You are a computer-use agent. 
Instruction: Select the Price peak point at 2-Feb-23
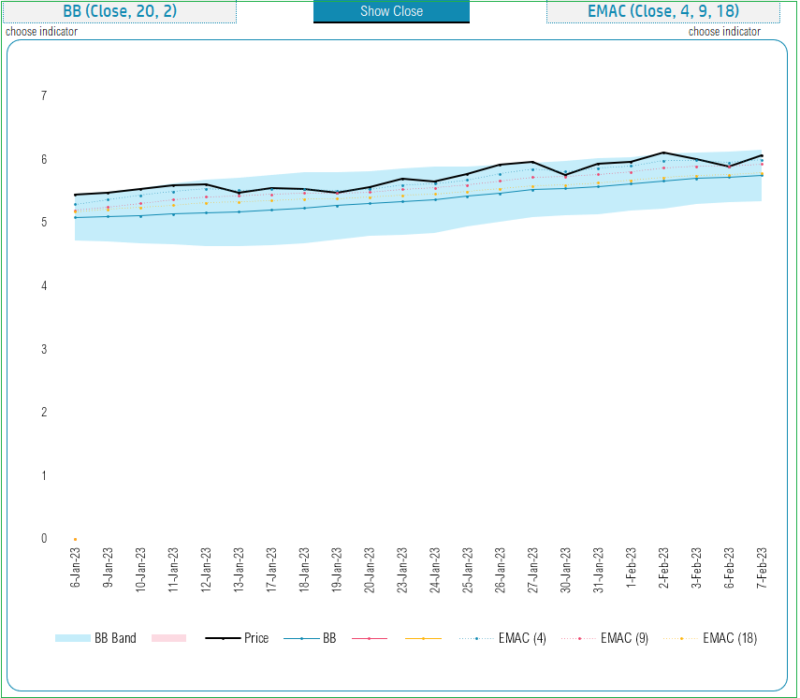(x=662, y=153)
